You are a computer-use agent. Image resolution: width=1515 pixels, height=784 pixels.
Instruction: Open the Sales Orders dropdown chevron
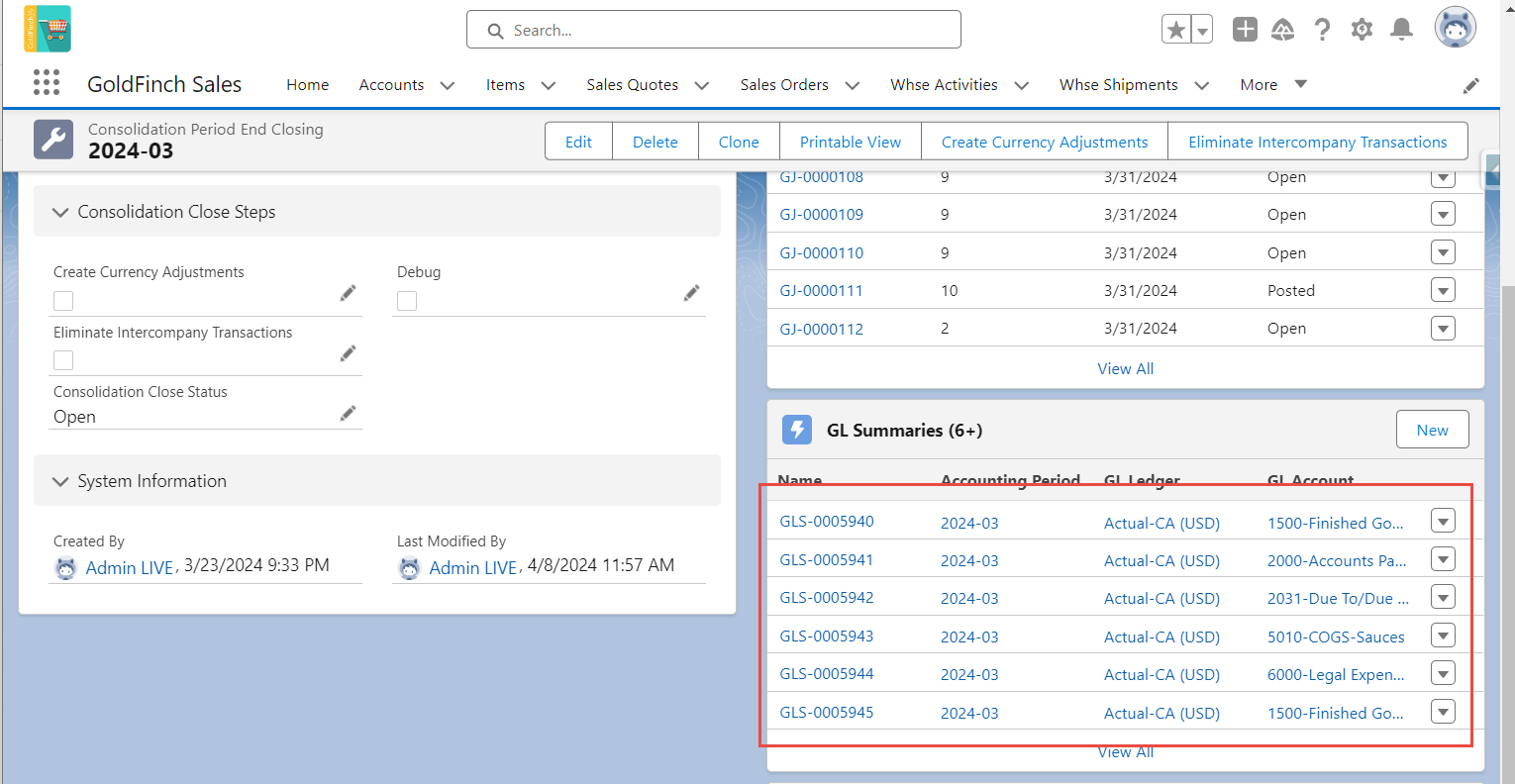853,86
